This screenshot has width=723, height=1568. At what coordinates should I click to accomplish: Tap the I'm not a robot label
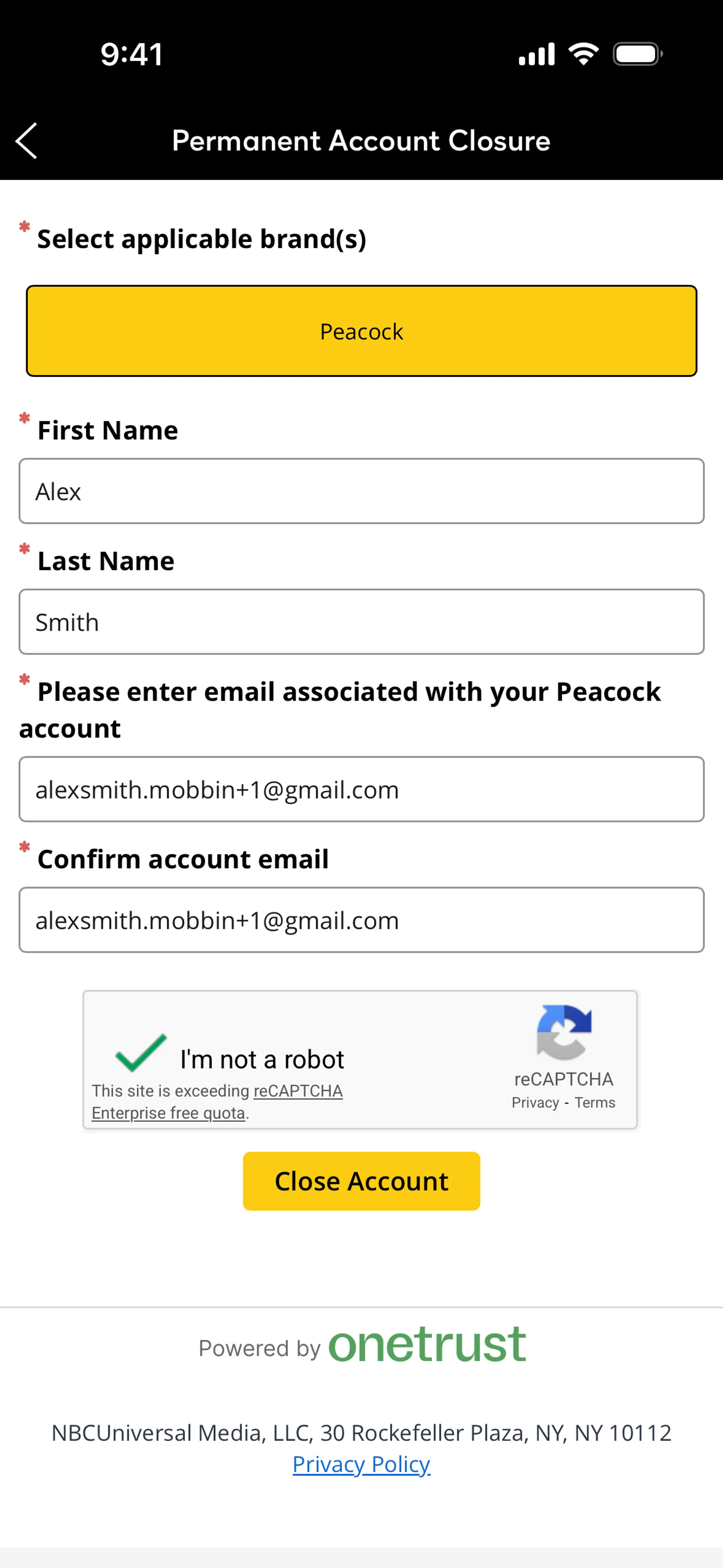262,1059
